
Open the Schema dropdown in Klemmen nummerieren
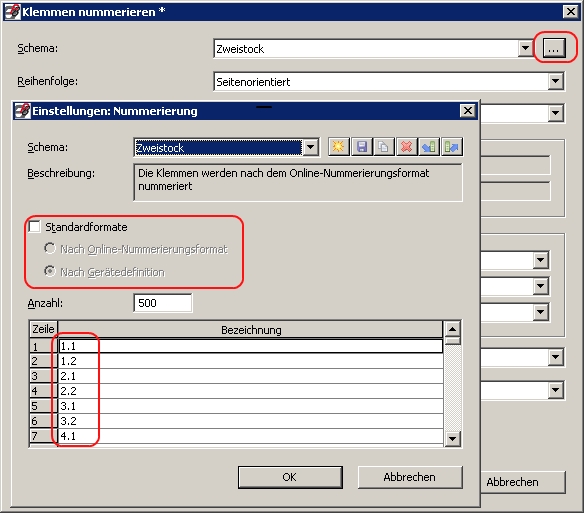coord(525,48)
